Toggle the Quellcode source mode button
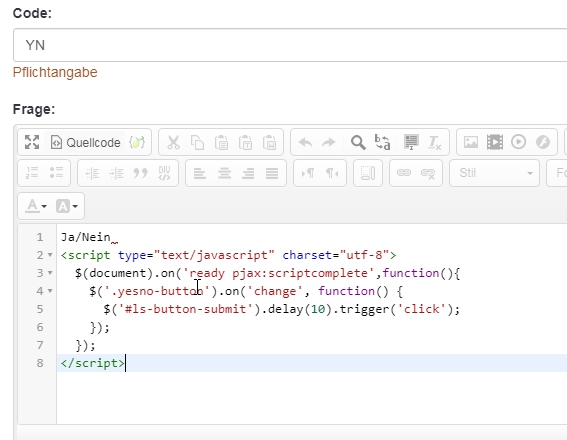The width and height of the screenshot is (567, 440). coord(85,142)
